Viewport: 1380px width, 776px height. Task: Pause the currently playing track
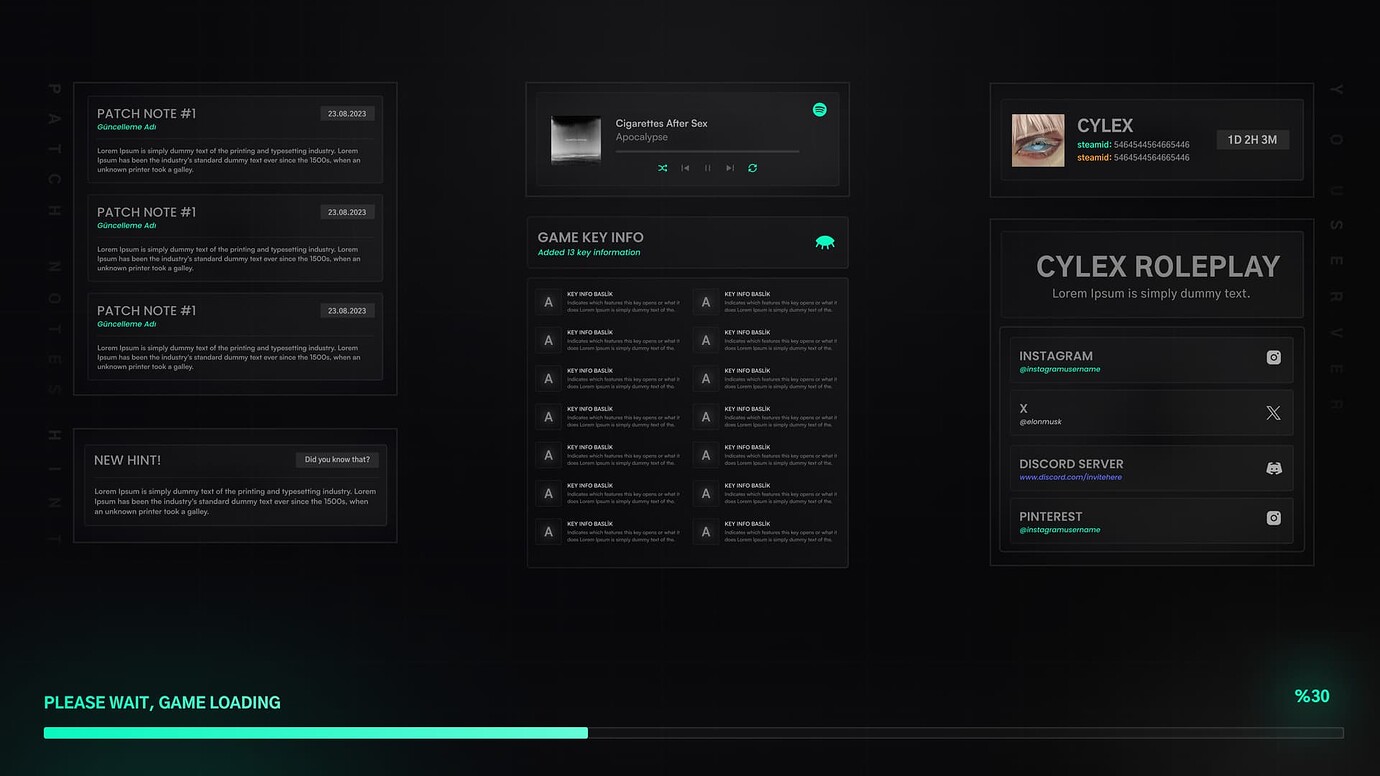click(707, 168)
